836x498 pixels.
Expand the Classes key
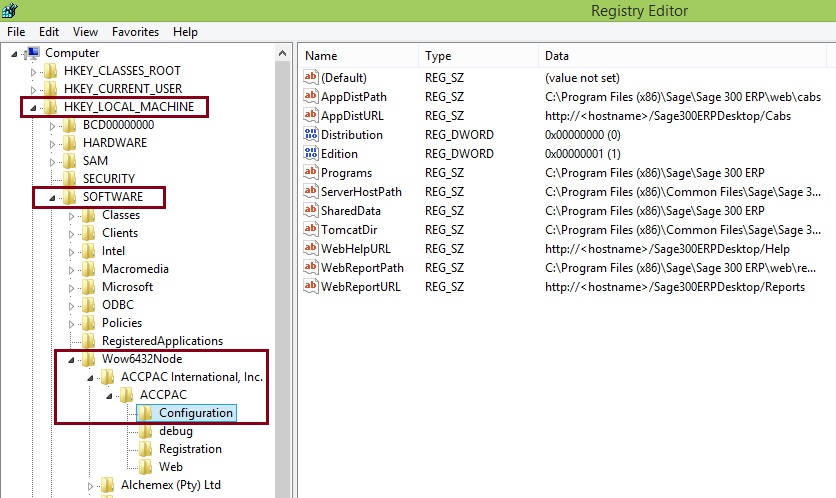tap(71, 216)
